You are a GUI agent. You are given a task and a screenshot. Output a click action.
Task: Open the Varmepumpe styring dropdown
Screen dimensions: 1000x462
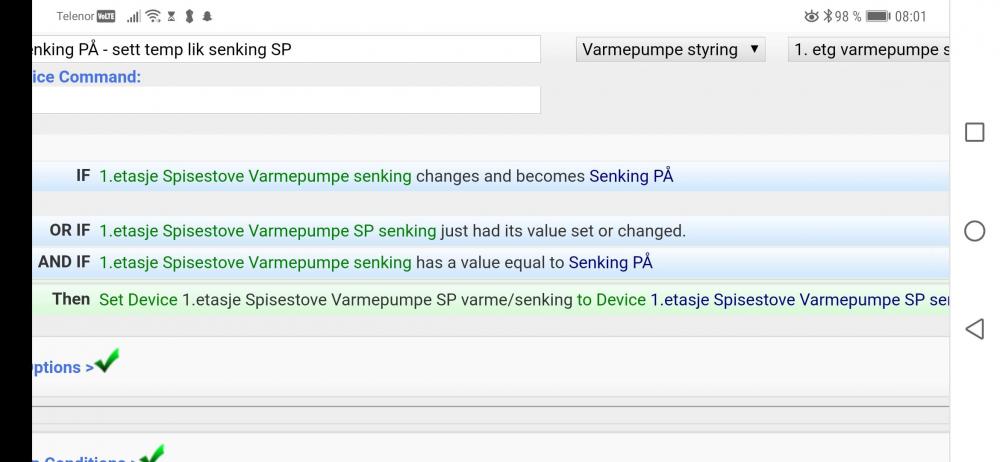[670, 49]
